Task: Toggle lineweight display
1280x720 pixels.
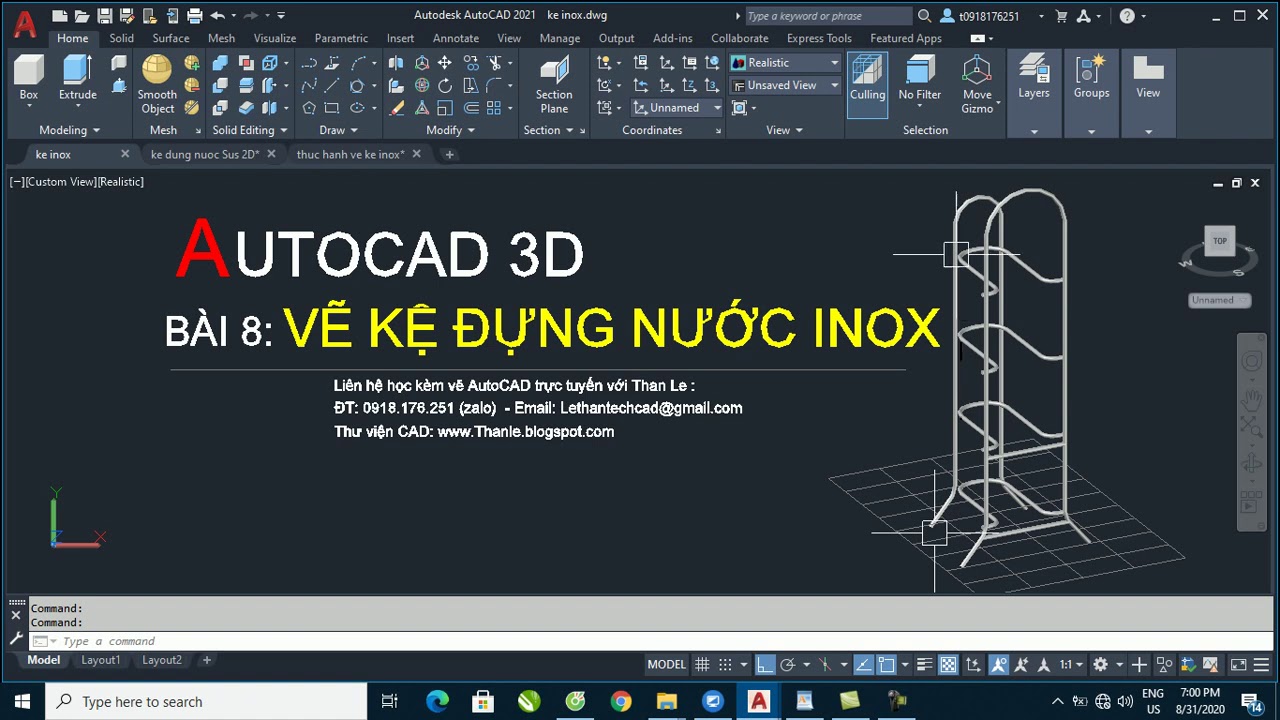Action: coord(925,665)
